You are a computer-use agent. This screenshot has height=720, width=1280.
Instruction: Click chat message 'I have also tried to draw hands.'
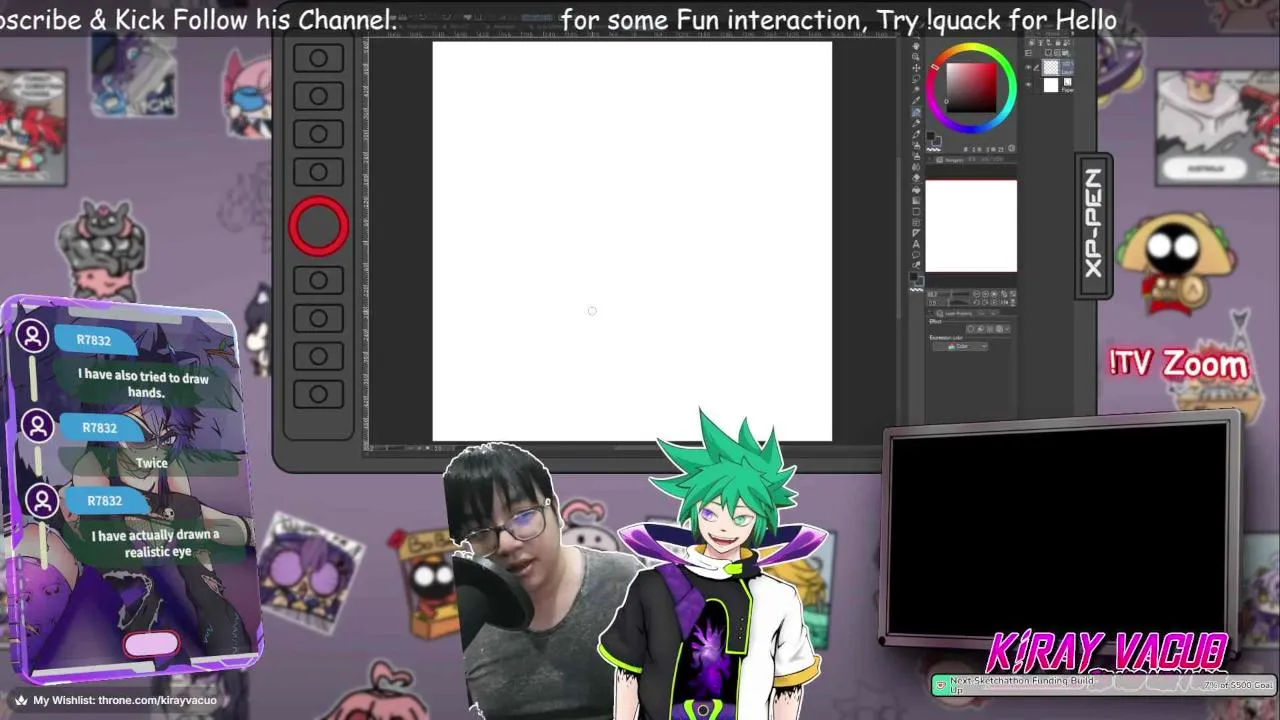click(145, 385)
